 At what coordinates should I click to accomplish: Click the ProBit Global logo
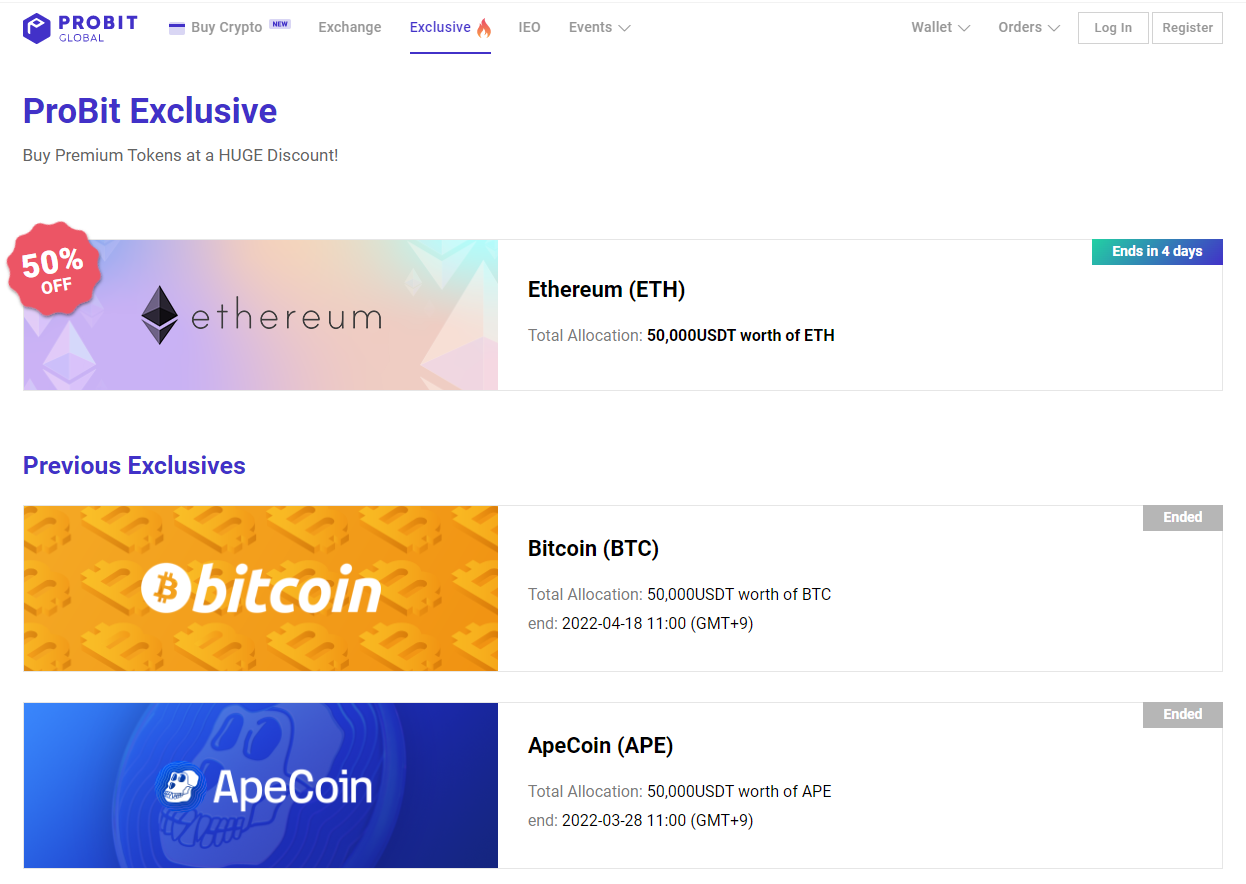[79, 27]
